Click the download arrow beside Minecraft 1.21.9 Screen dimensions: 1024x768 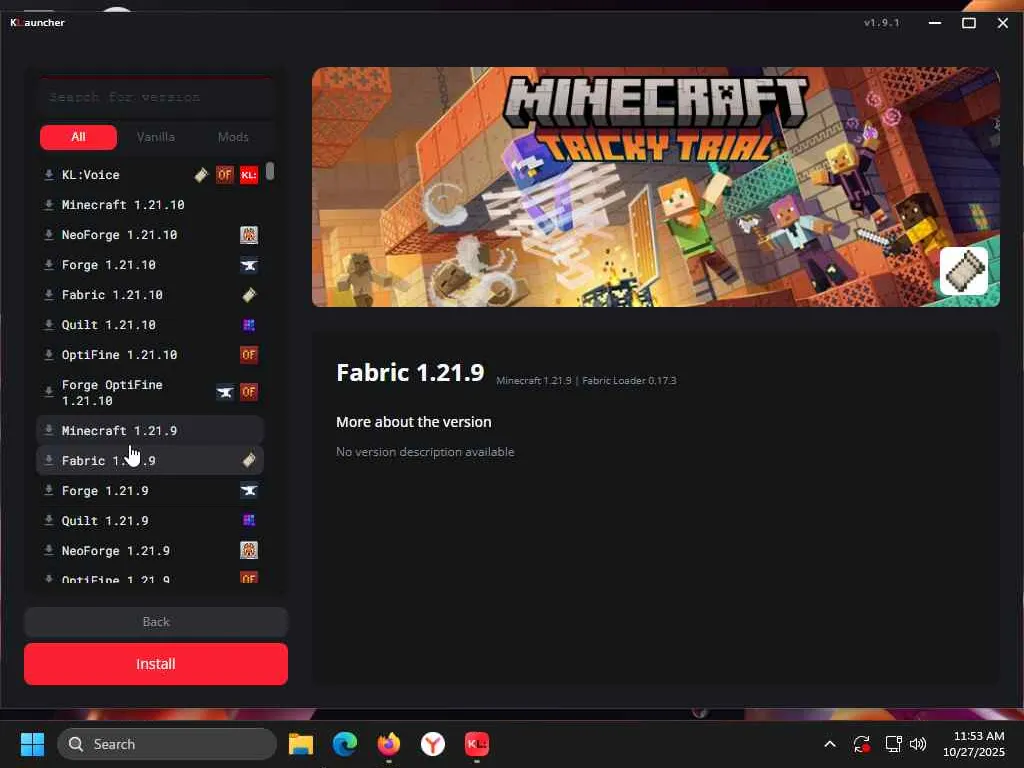coord(48,430)
